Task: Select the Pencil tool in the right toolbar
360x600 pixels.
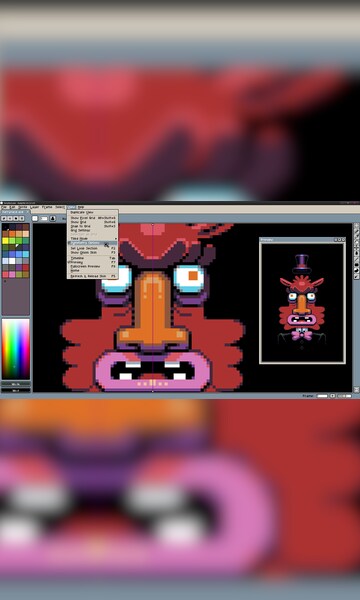Action: tap(356, 231)
